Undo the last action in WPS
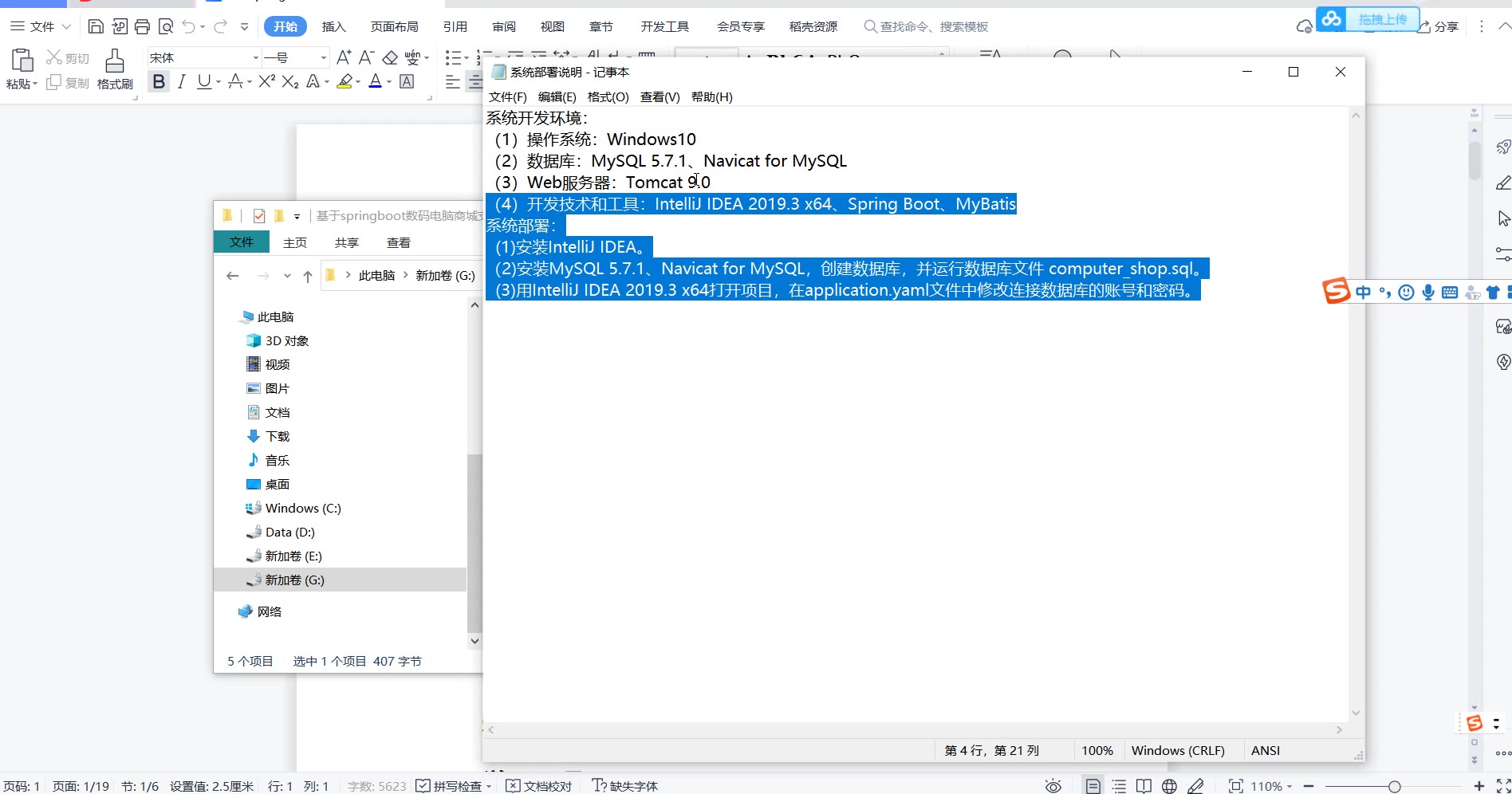 [x=188, y=26]
